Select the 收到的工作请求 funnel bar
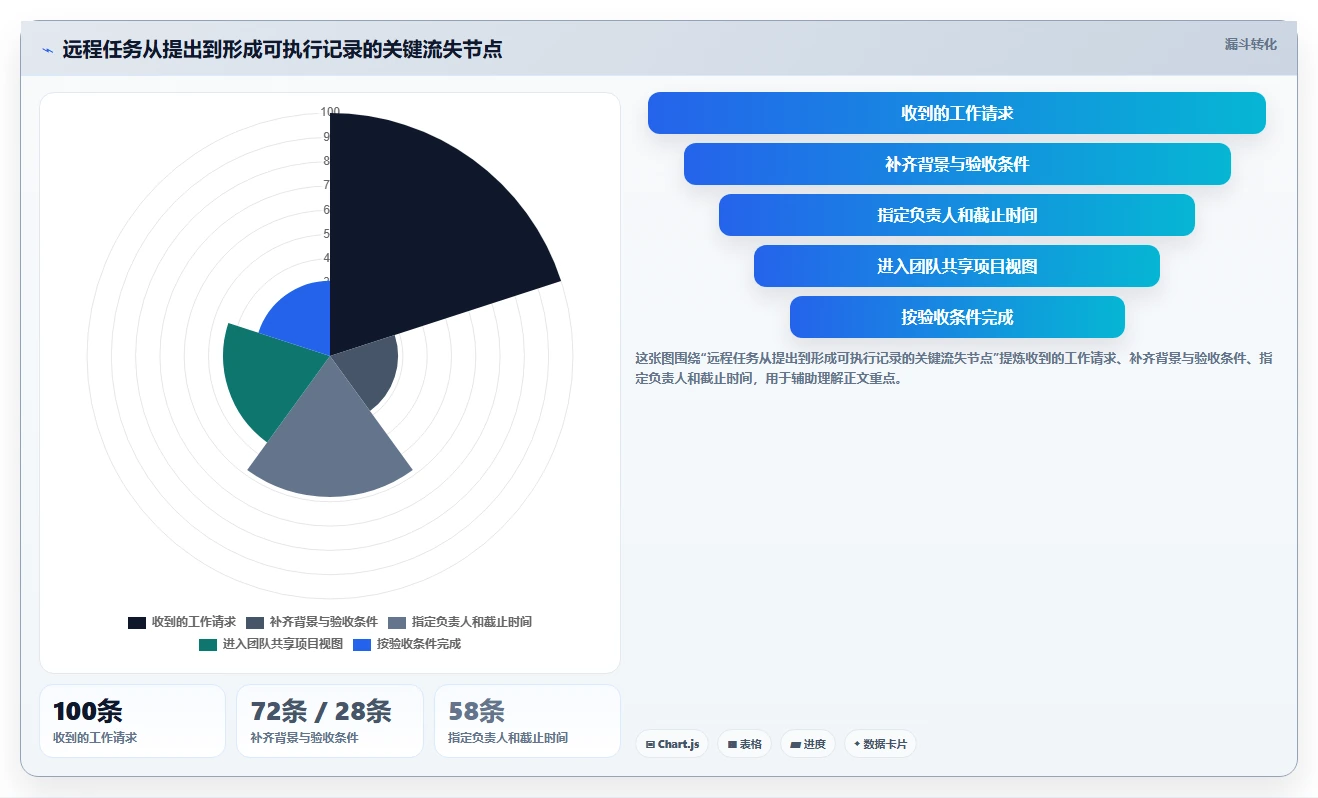1318x798 pixels. pyautogui.click(x=956, y=113)
